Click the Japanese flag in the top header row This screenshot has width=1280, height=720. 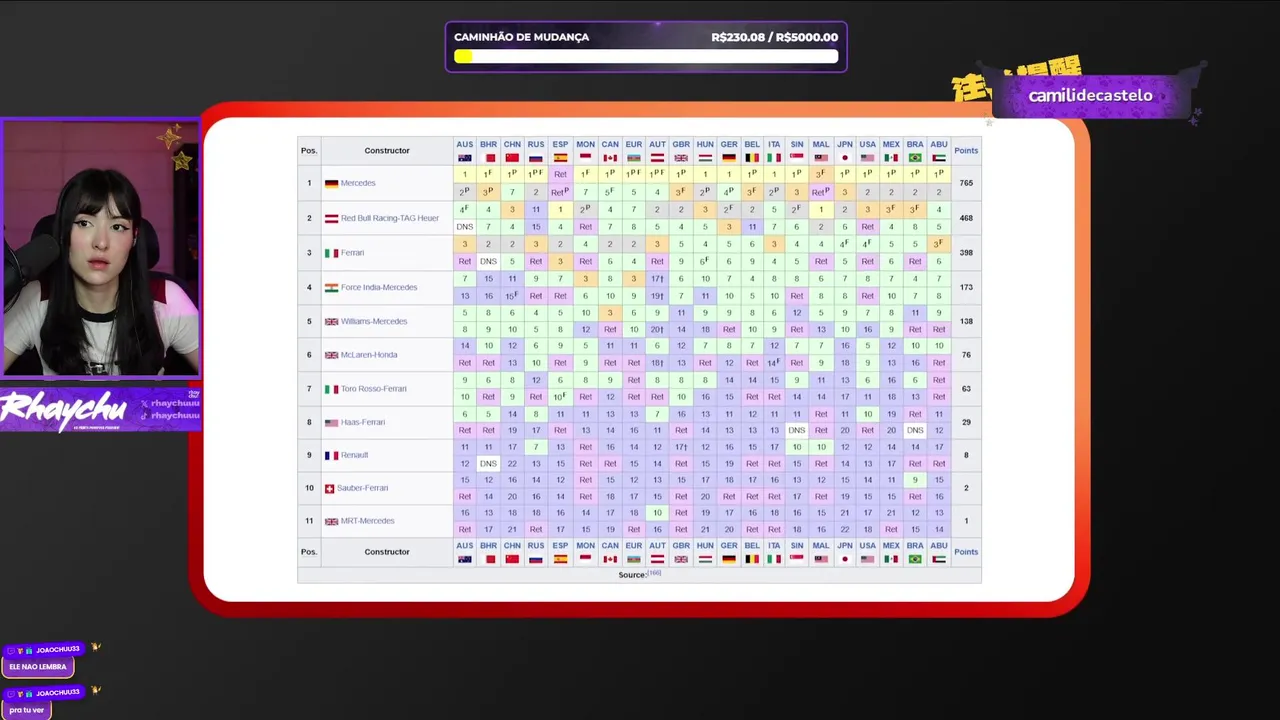pos(845,158)
